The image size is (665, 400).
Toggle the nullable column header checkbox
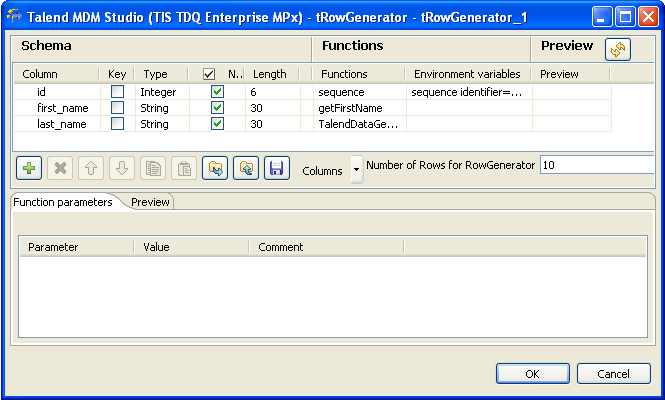point(208,74)
